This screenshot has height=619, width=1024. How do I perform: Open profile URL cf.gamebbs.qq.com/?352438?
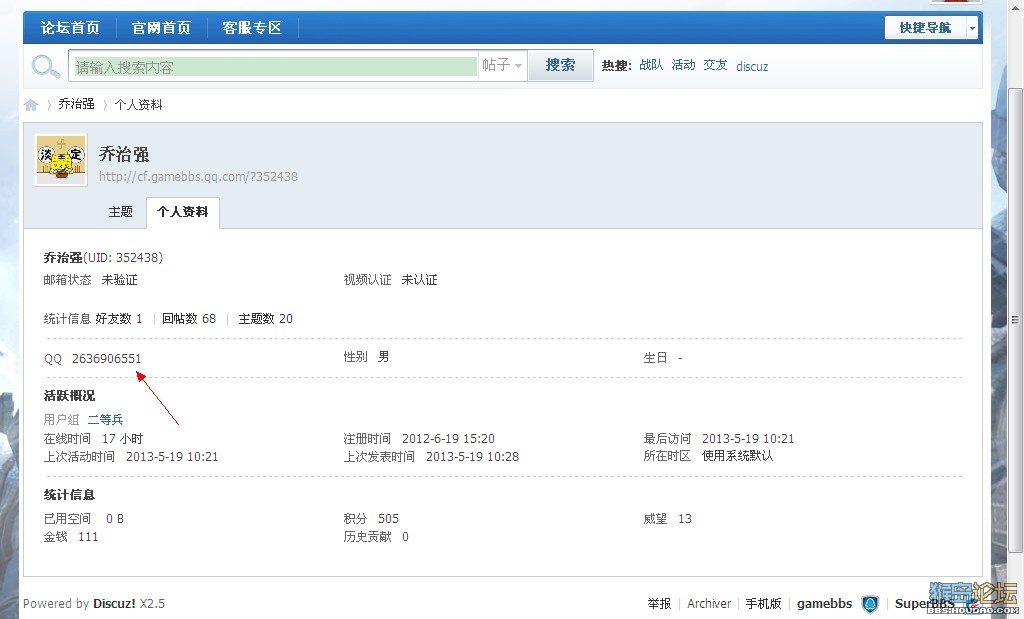[199, 176]
